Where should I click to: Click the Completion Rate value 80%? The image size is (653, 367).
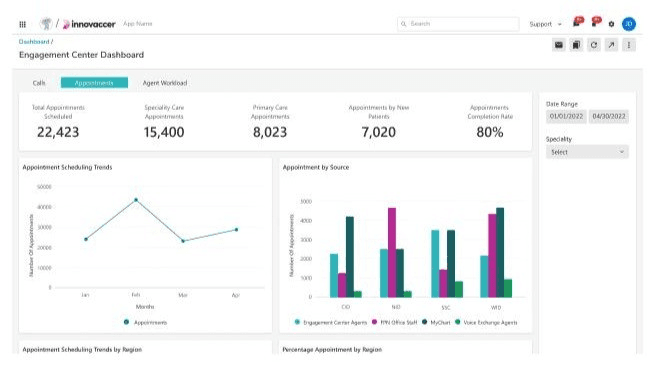(x=490, y=132)
